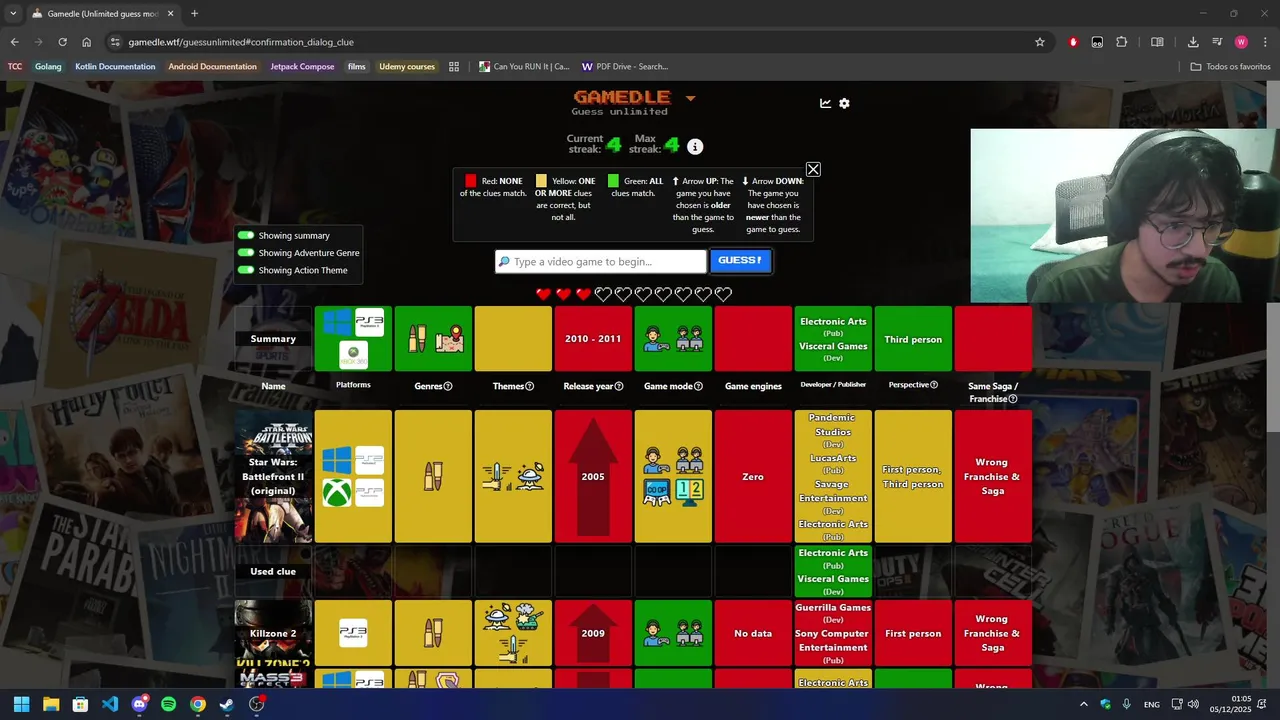This screenshot has height=720, width=1280.
Task: Click the summary Third person cell
Action: (x=913, y=339)
